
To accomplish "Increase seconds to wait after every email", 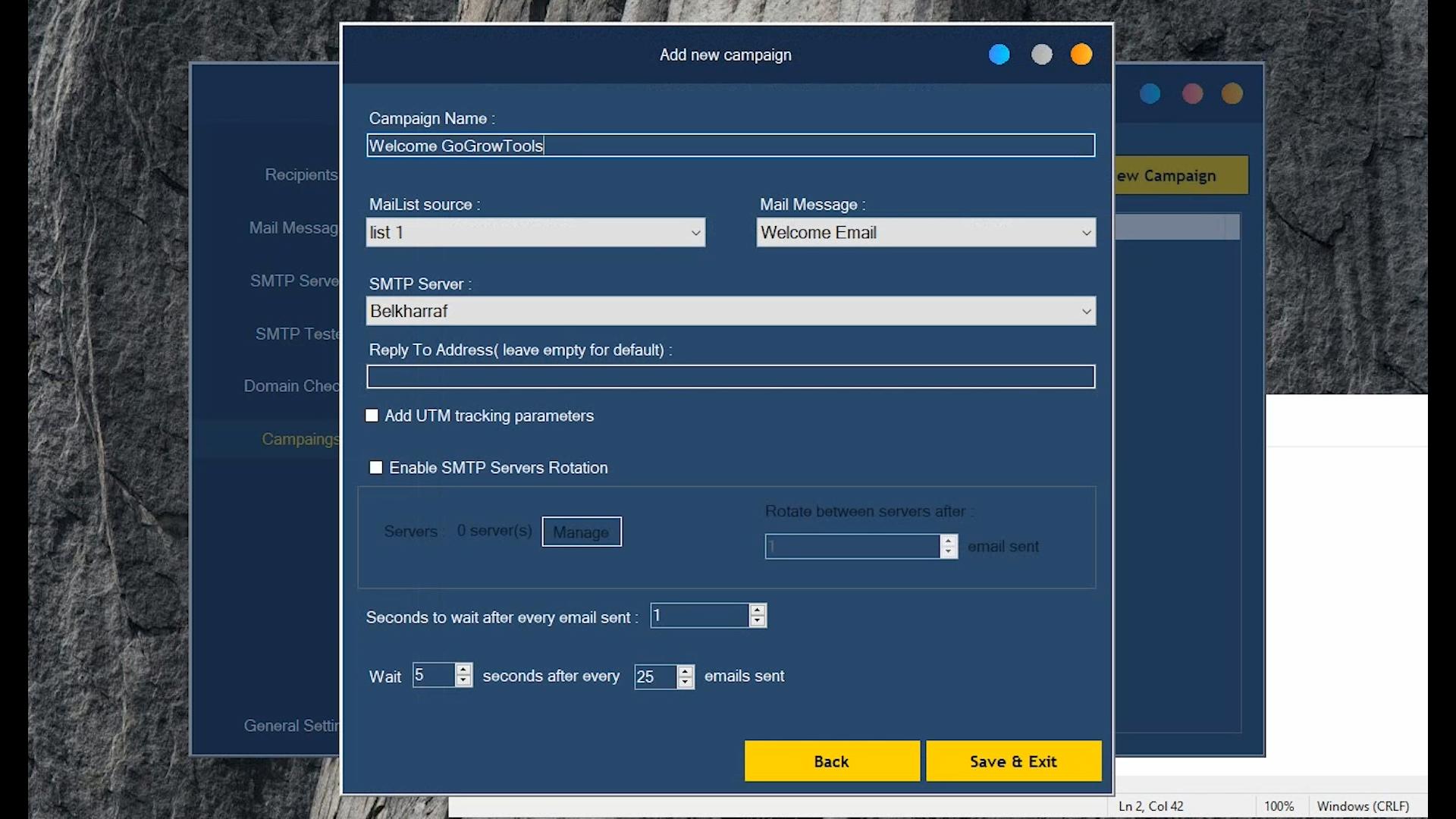I will coord(758,610).
